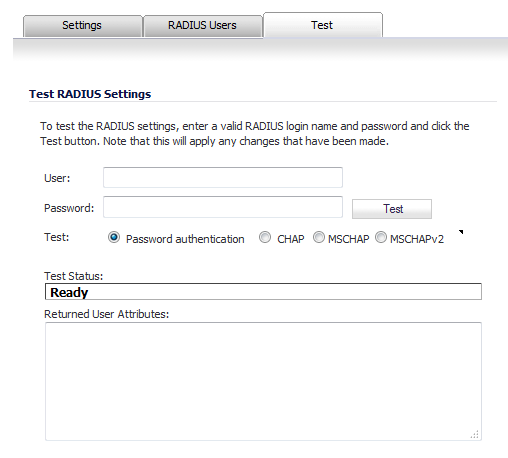508x458 pixels.
Task: Click the 'Test:' row label
Action: (x=56, y=237)
